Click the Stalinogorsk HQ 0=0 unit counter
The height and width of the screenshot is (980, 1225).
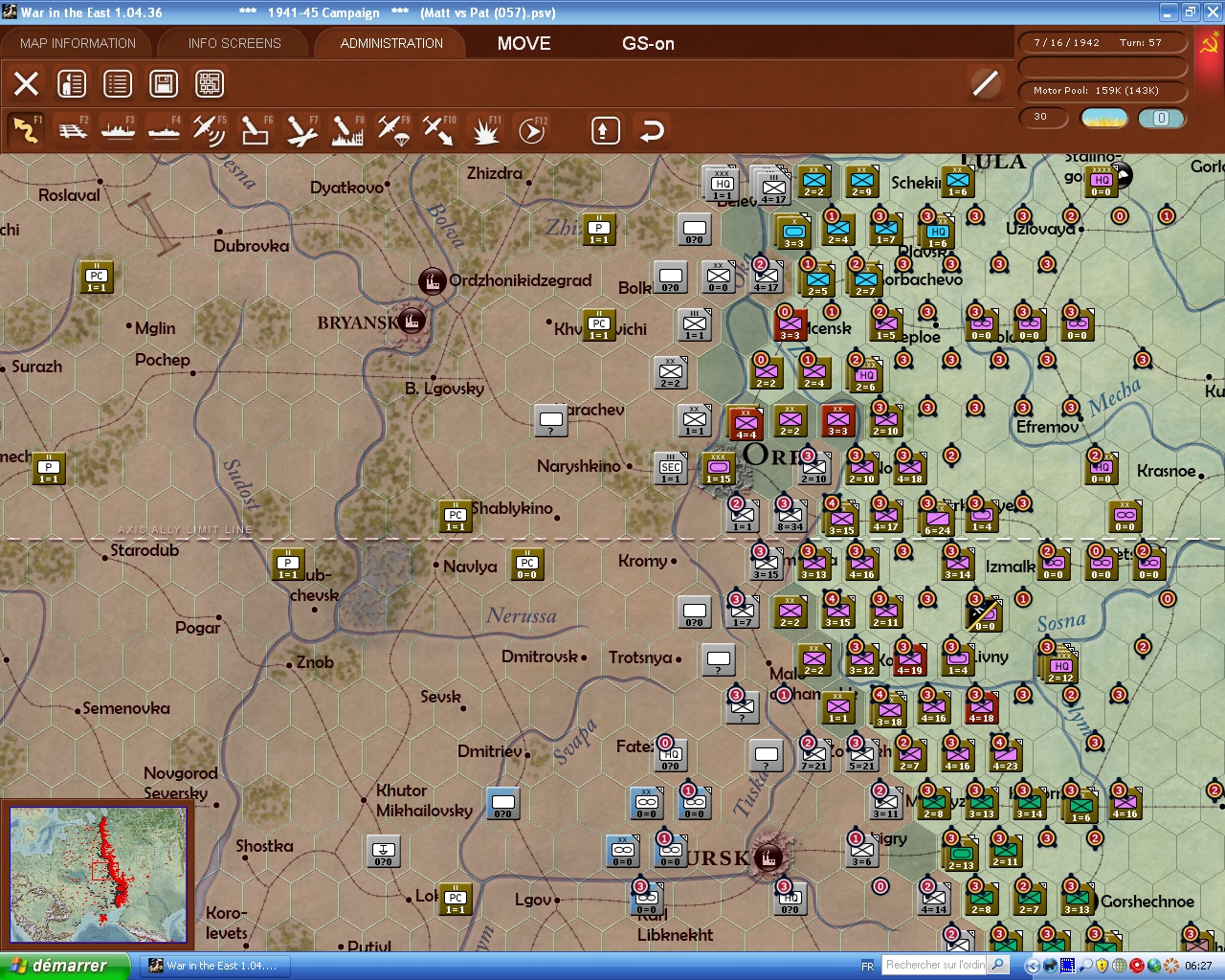click(x=1102, y=181)
